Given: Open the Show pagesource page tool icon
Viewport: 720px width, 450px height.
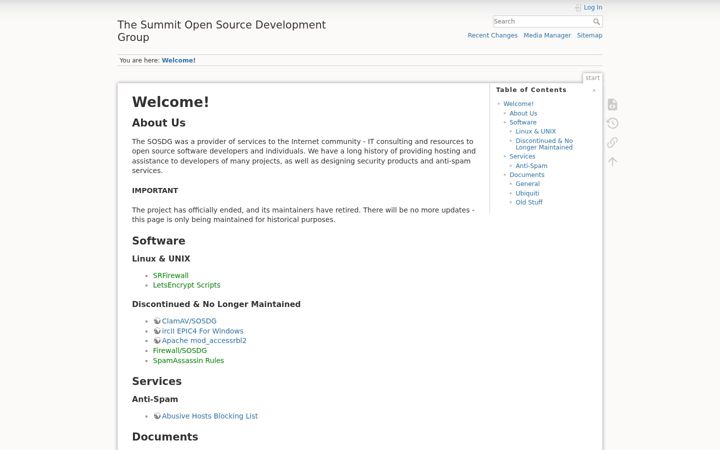Looking at the screenshot, I should coord(612,105).
